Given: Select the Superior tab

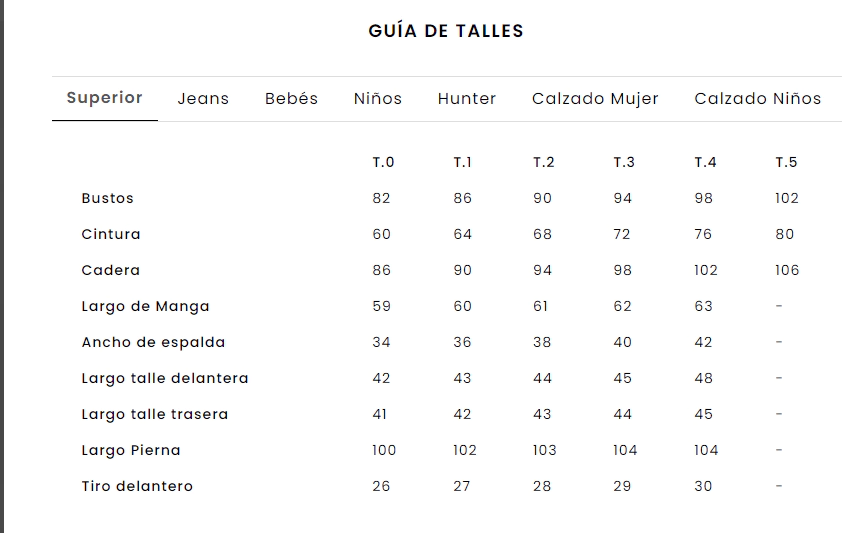Looking at the screenshot, I should [x=104, y=98].
